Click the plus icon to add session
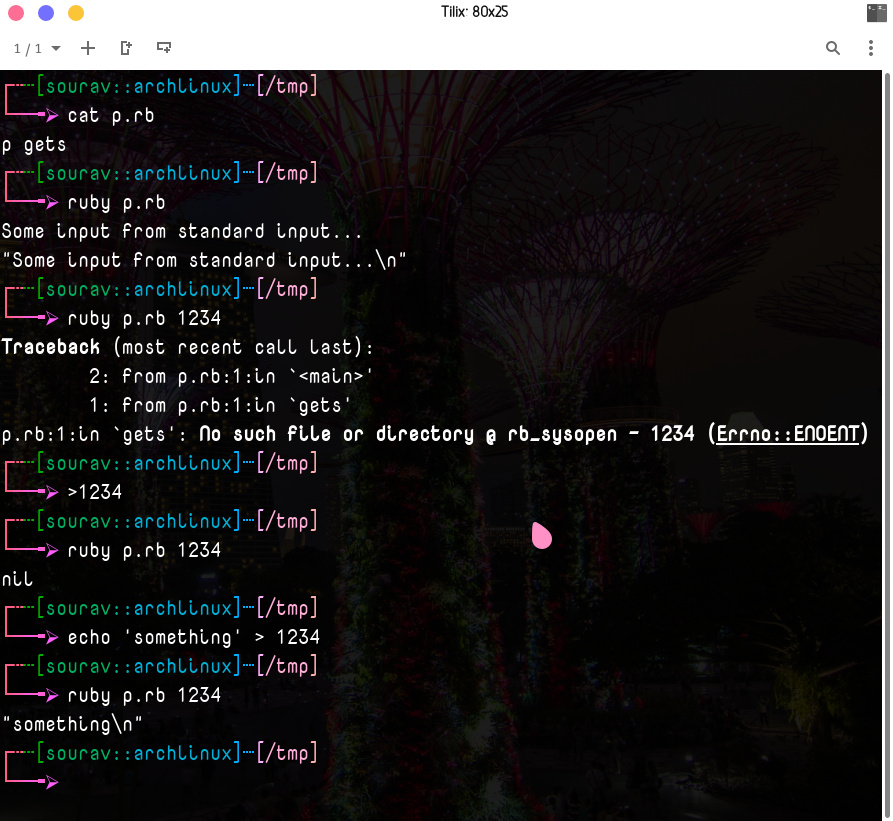 88,48
